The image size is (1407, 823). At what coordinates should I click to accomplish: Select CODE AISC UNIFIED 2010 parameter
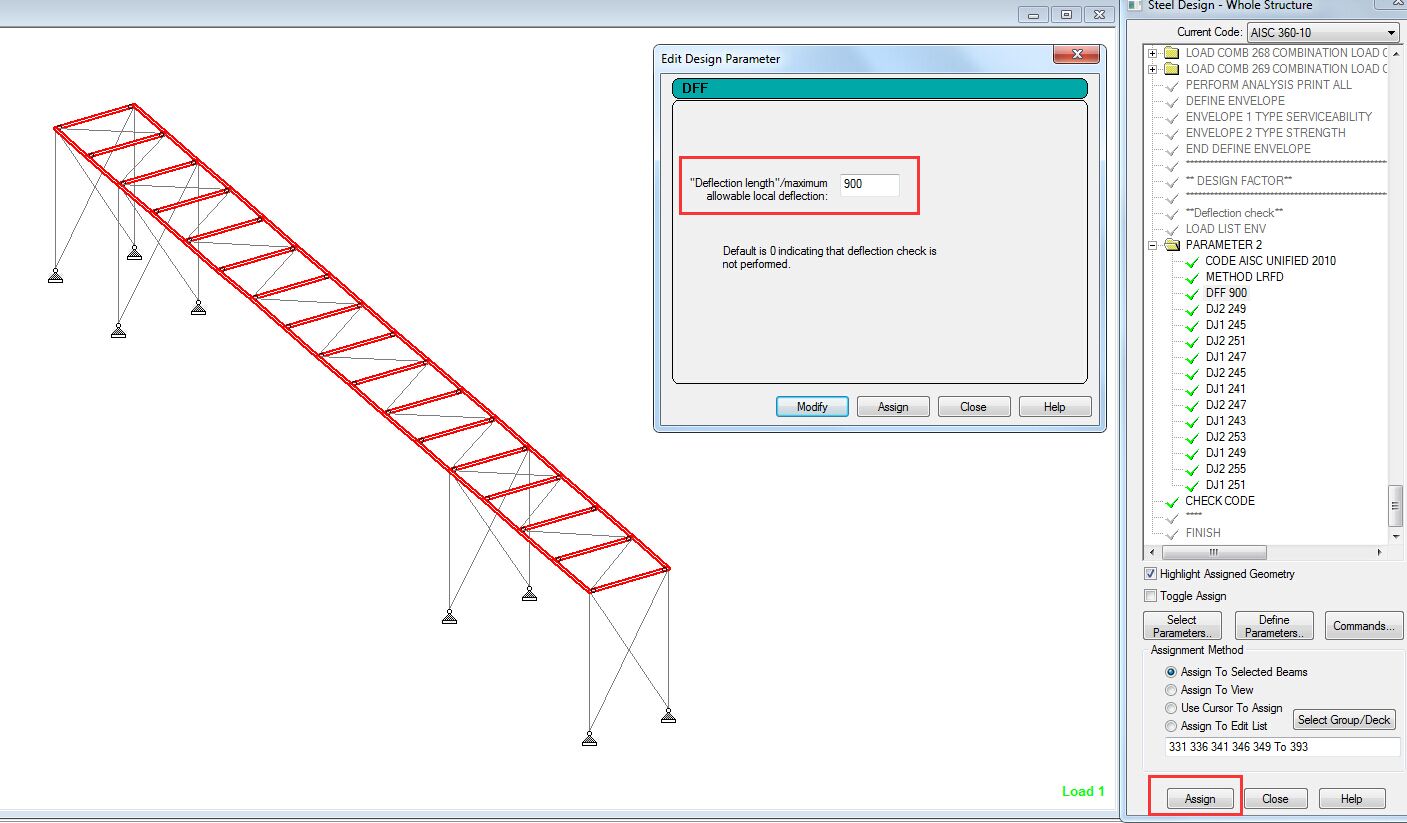[1270, 261]
